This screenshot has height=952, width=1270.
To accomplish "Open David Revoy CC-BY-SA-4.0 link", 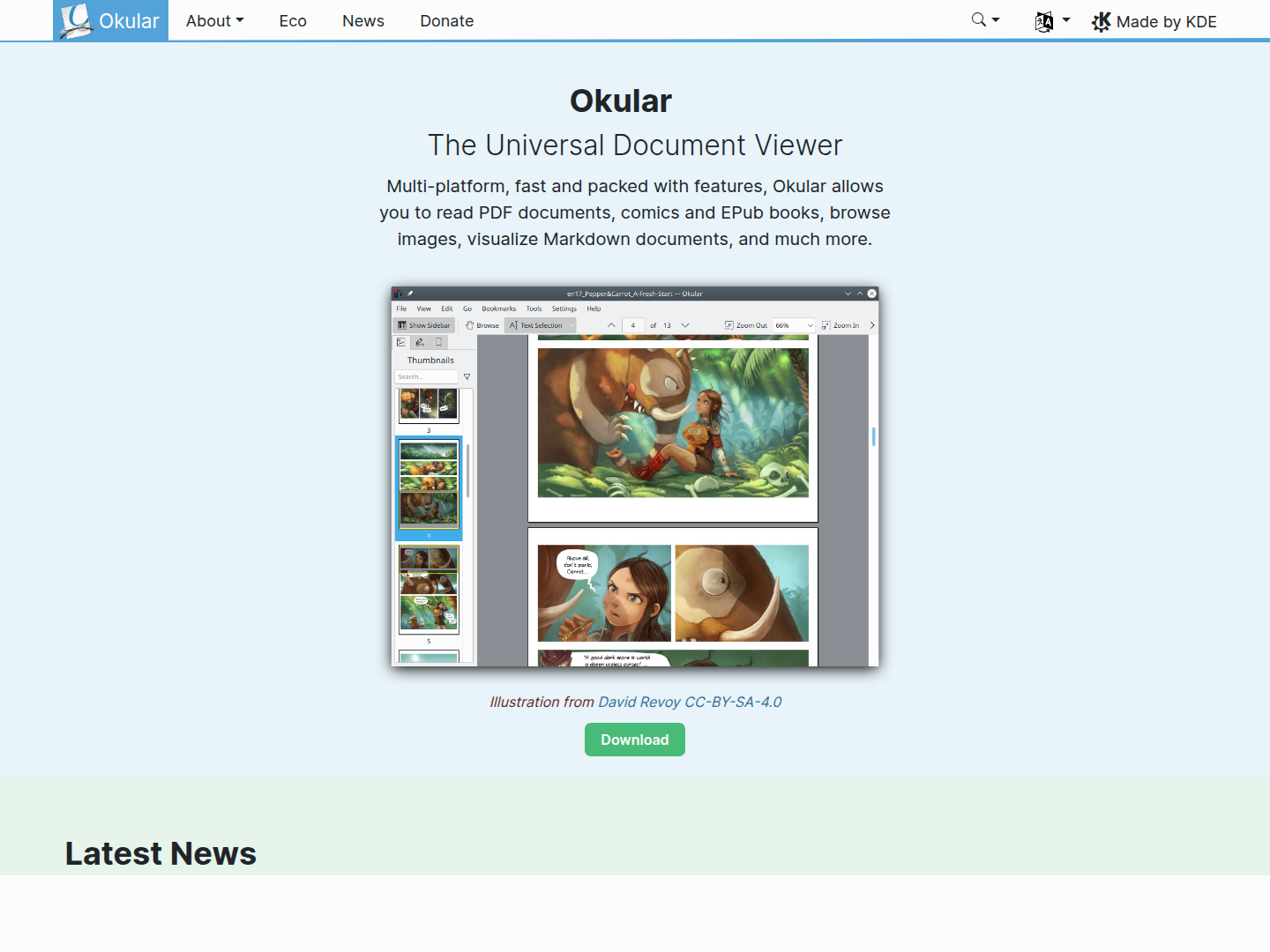I will (x=690, y=702).
